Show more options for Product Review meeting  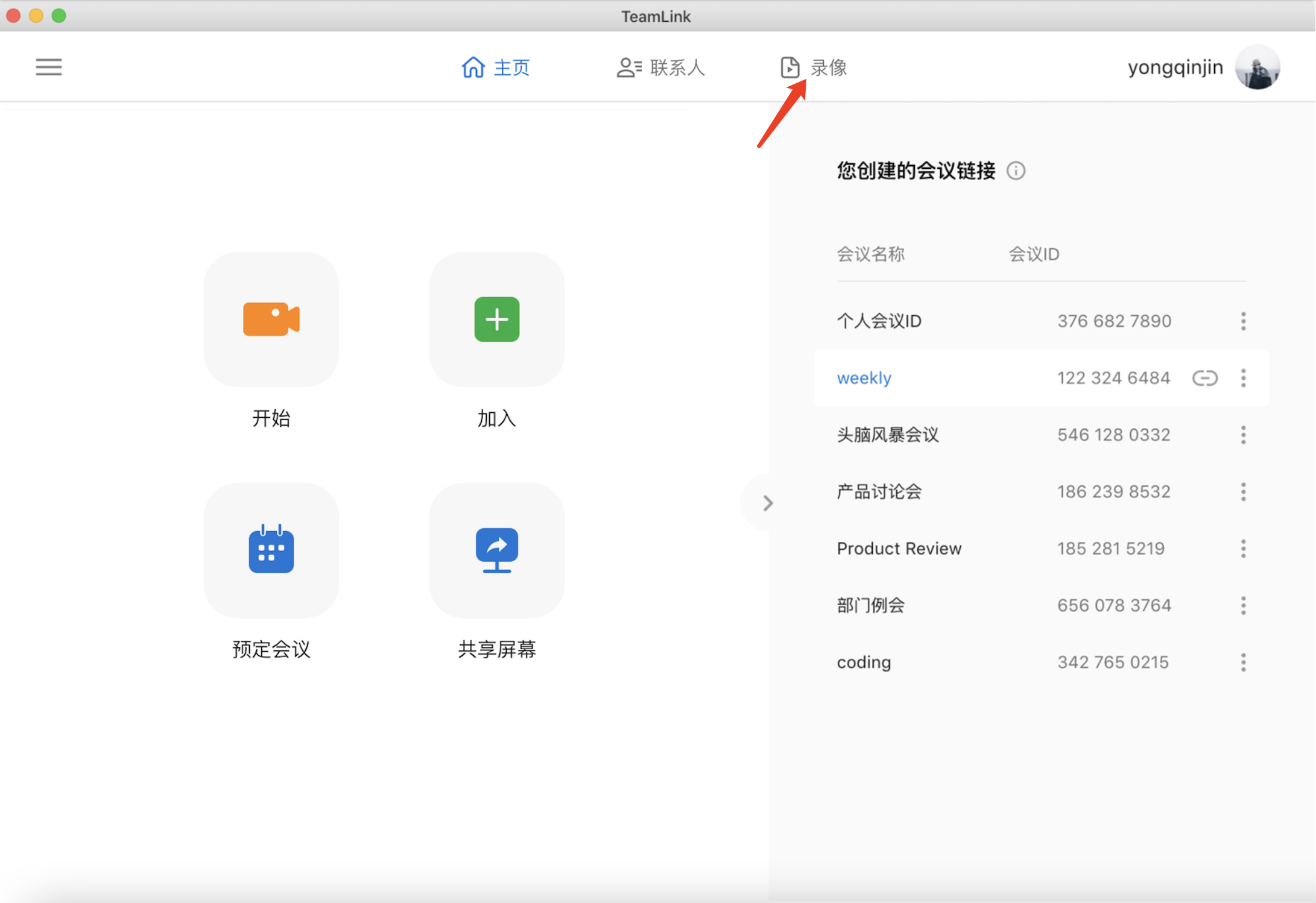click(x=1243, y=549)
